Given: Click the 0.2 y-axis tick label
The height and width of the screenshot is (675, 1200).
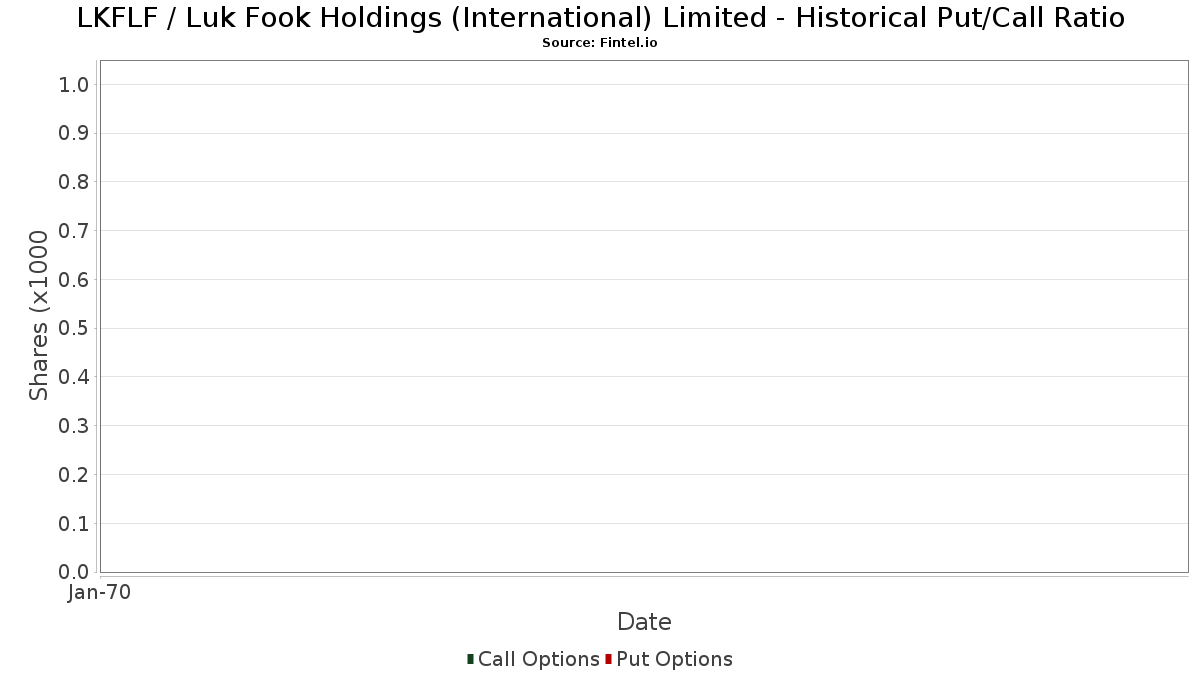Looking at the screenshot, I should (x=74, y=475).
